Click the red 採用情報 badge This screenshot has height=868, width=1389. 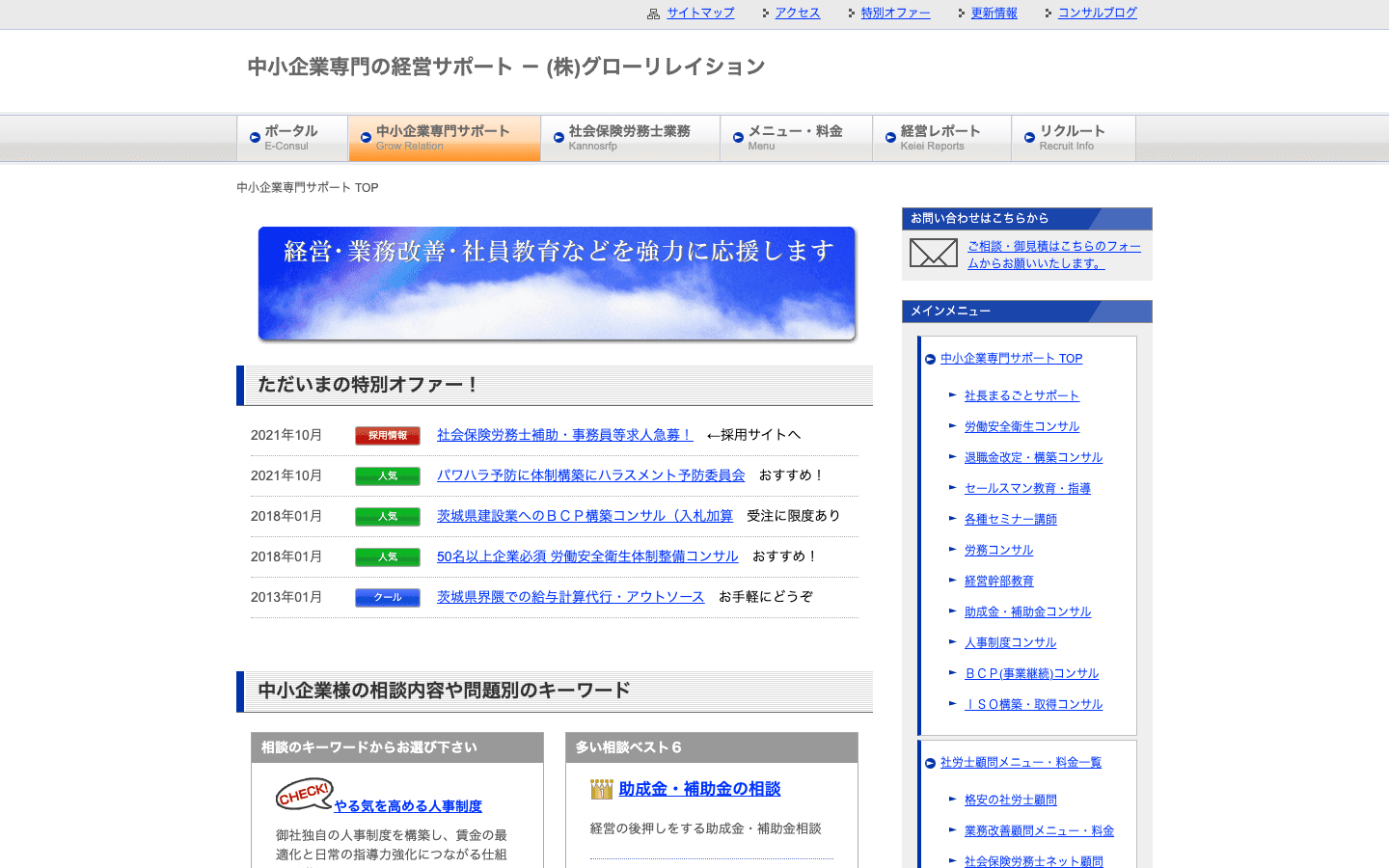pos(388,436)
